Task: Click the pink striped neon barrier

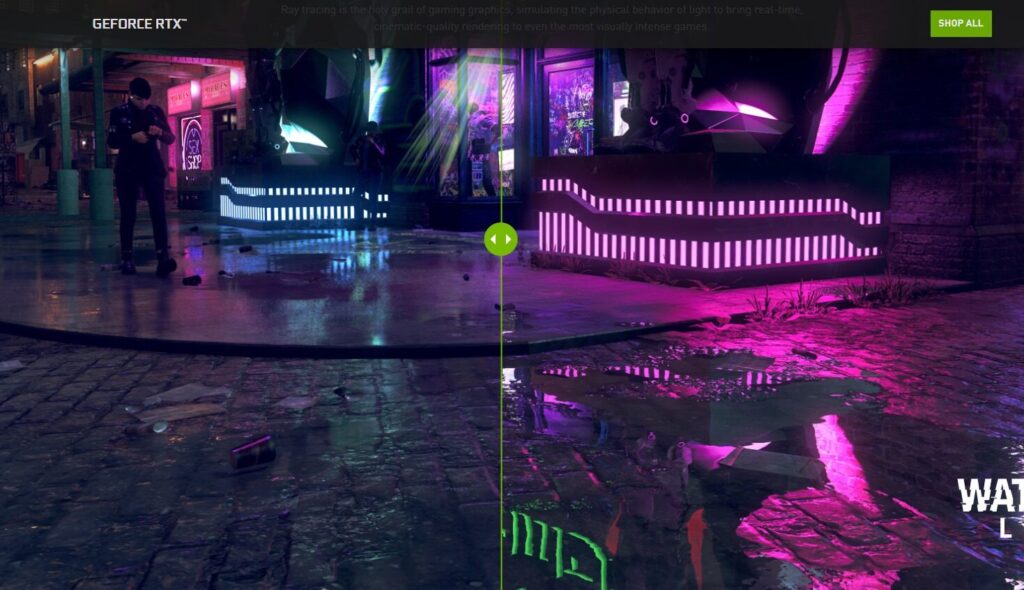Action: (x=710, y=225)
